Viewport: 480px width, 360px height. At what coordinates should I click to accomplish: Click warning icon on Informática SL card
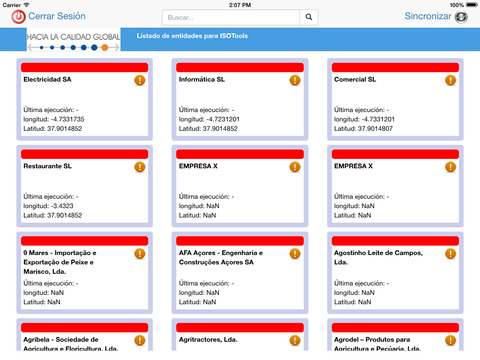pos(295,80)
